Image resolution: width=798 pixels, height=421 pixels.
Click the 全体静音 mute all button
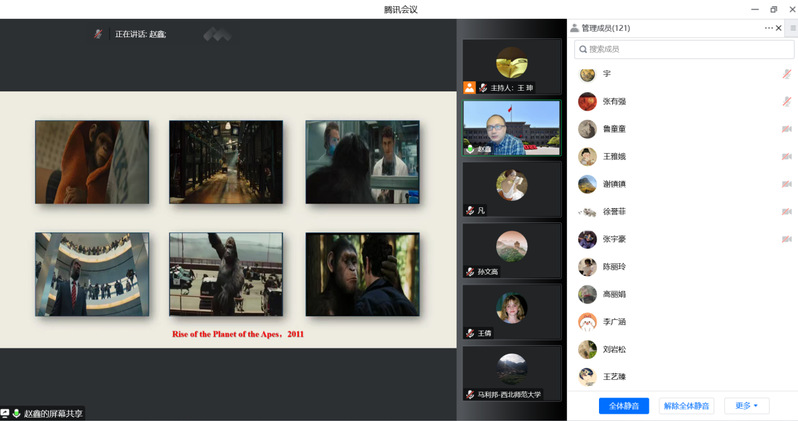pyautogui.click(x=624, y=405)
